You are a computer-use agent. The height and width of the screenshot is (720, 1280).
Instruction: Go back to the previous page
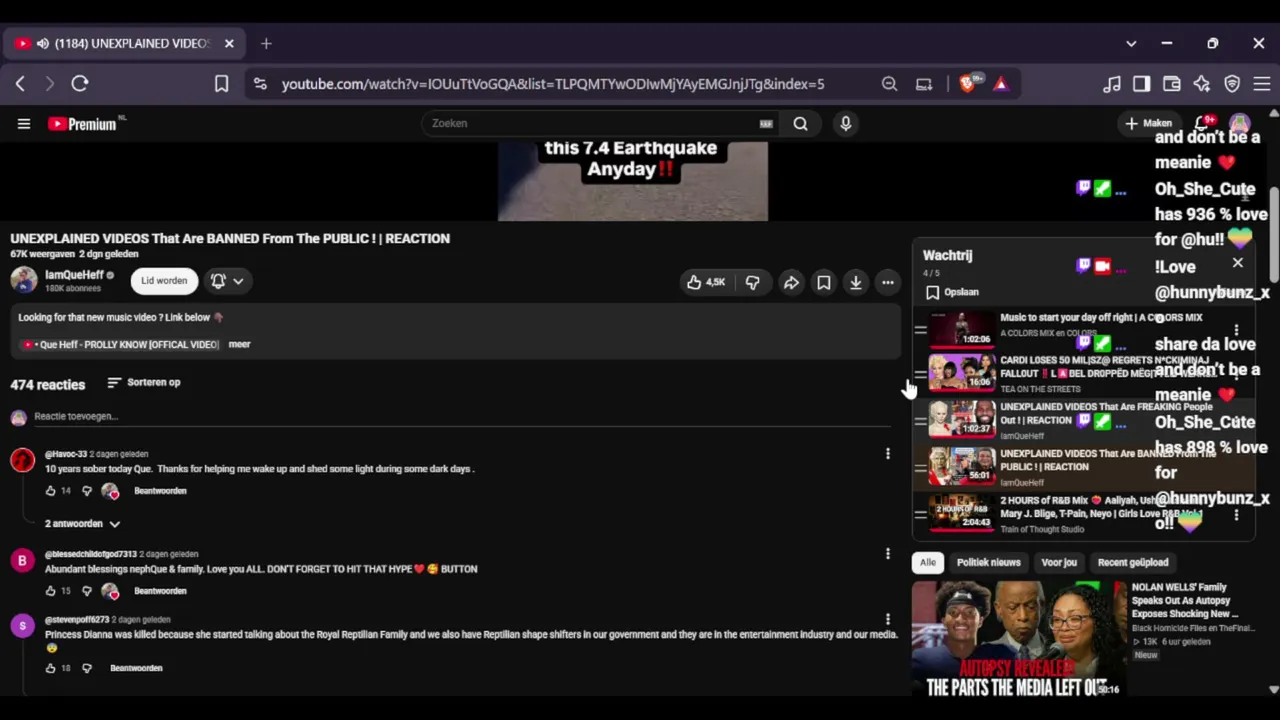click(x=20, y=84)
